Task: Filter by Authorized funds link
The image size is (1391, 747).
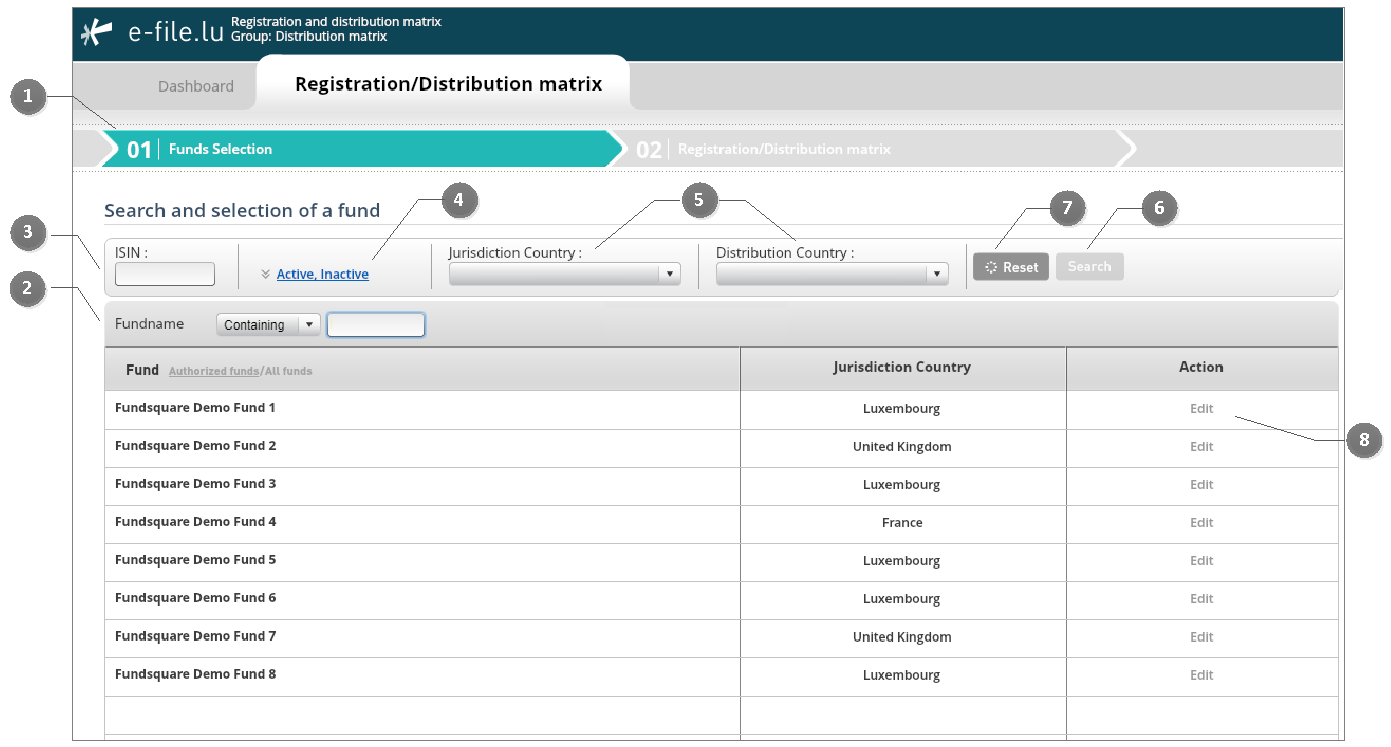Action: click(213, 371)
